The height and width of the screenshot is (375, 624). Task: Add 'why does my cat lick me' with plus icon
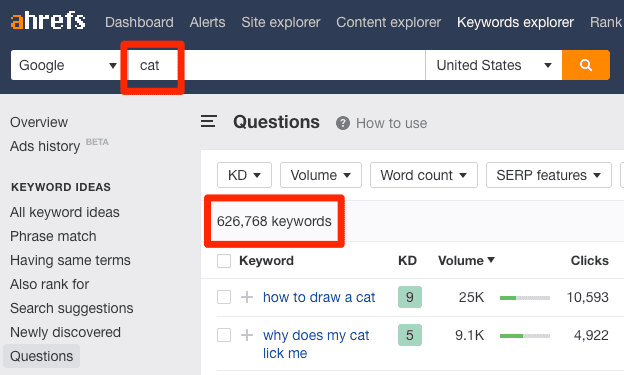click(x=247, y=335)
